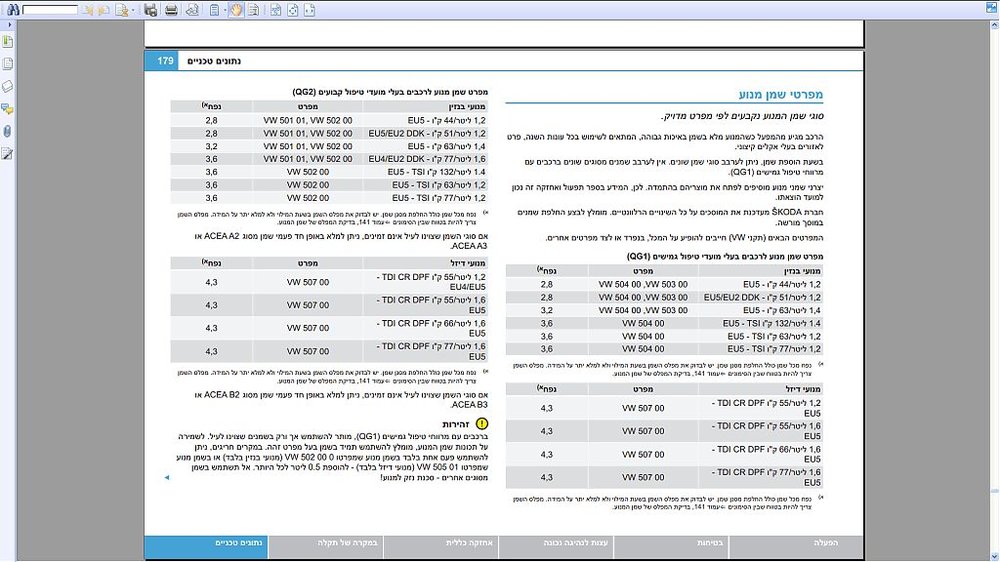The width and height of the screenshot is (1000, 562).
Task: Click the fit width icon
Action: [x=310, y=10]
